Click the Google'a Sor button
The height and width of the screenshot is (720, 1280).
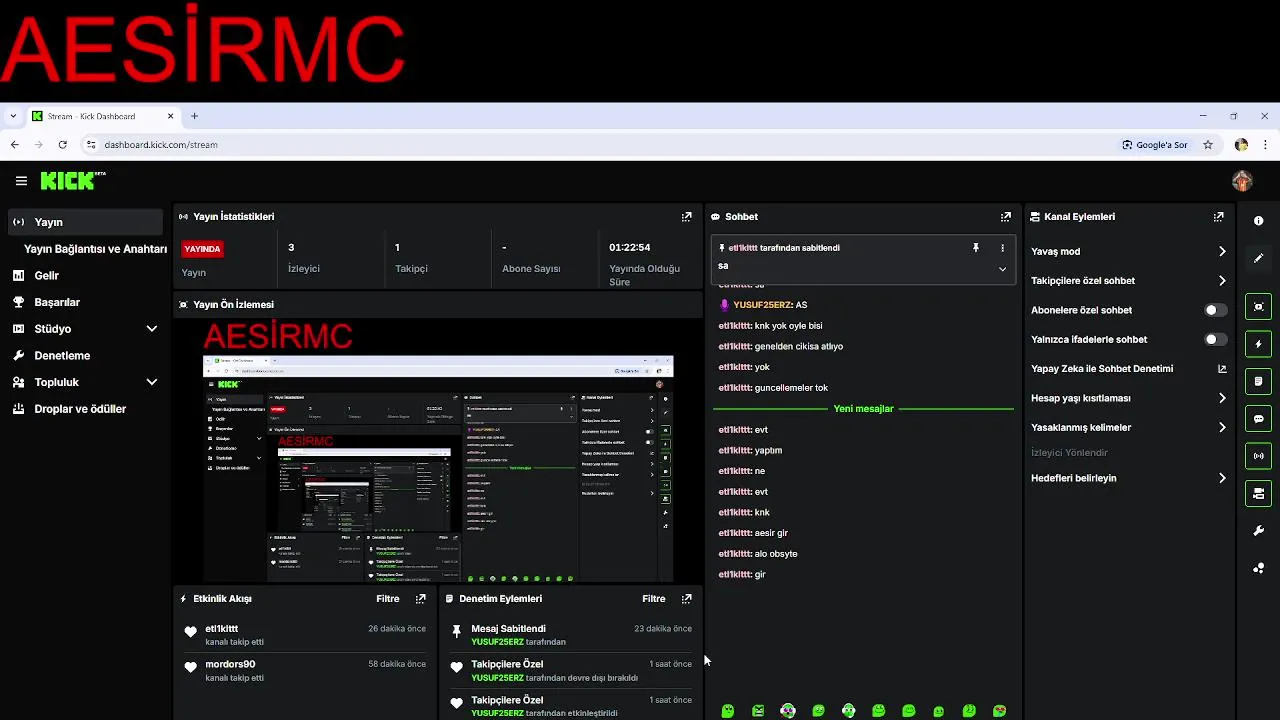point(1155,145)
